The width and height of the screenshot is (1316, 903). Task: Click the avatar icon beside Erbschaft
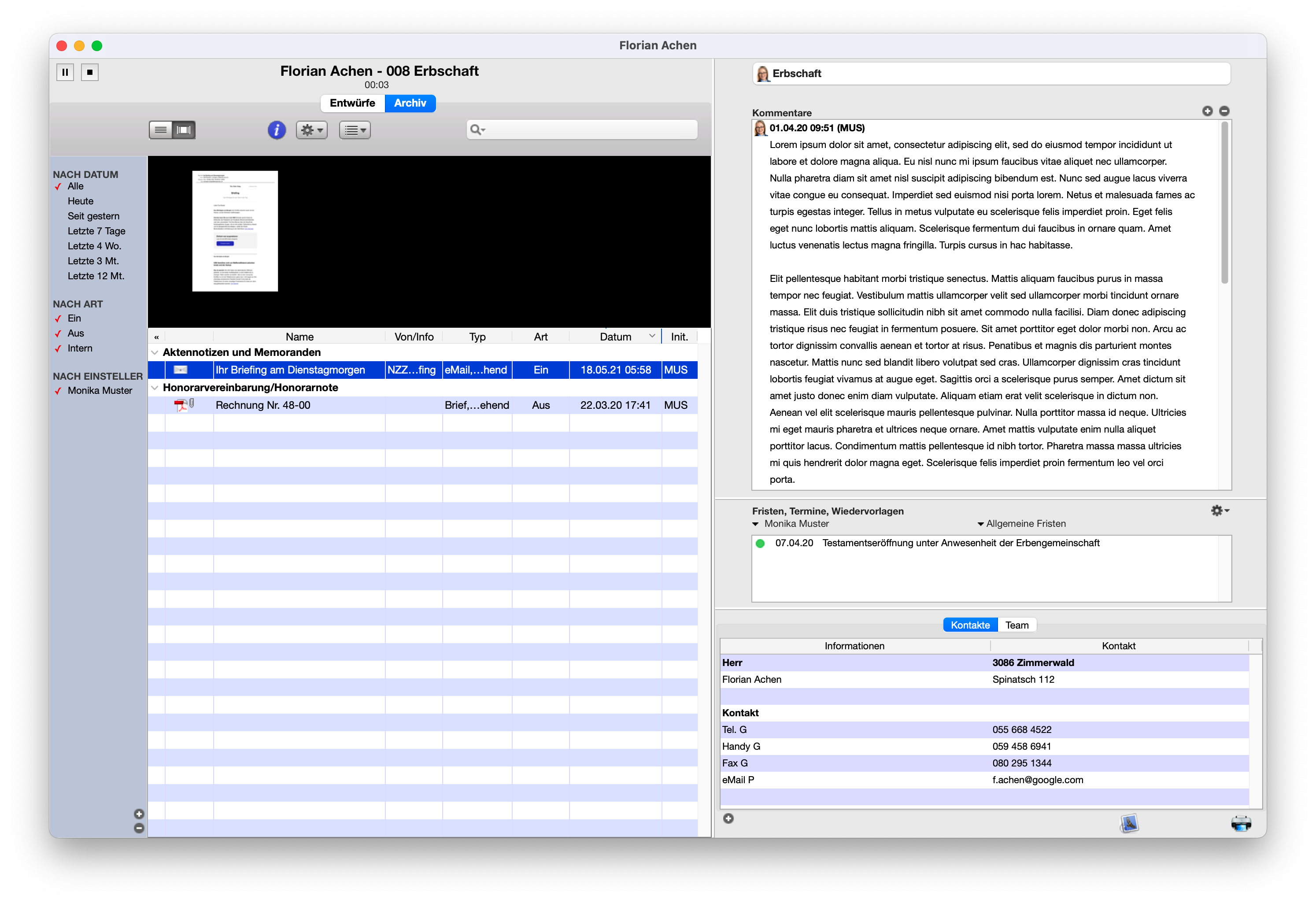click(762, 74)
